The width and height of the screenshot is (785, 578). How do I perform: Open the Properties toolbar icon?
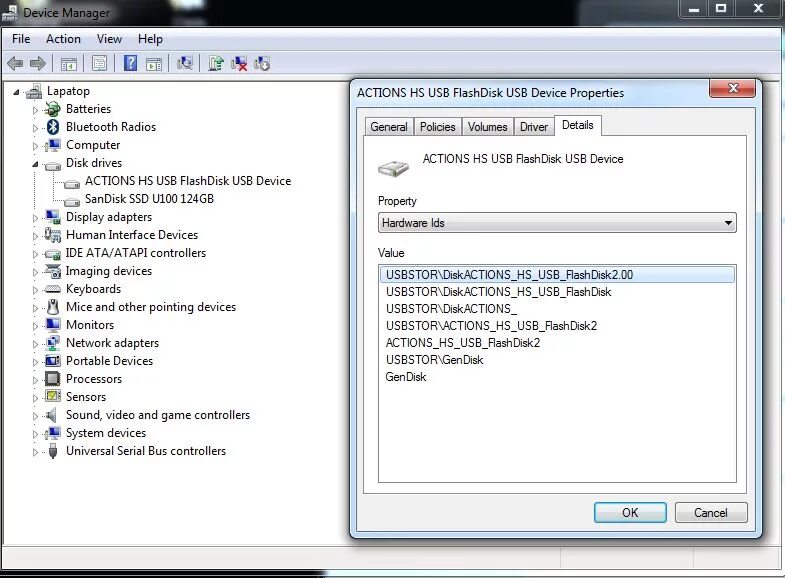pos(99,64)
